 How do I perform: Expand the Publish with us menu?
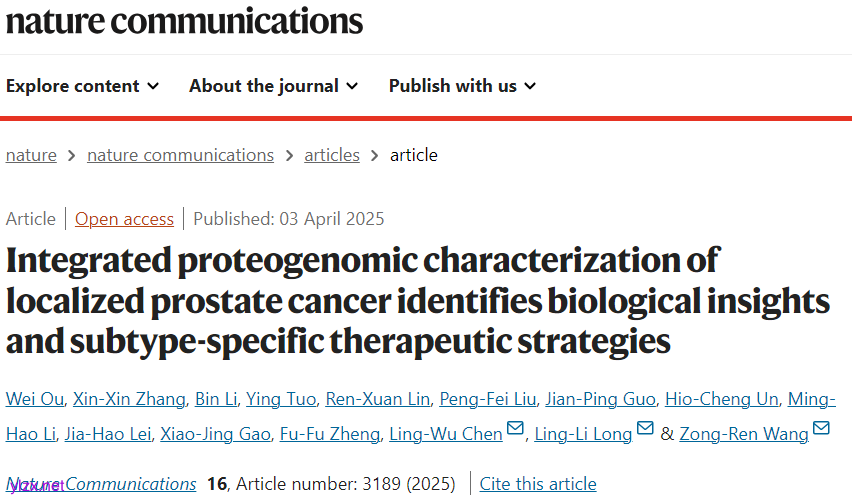click(462, 86)
